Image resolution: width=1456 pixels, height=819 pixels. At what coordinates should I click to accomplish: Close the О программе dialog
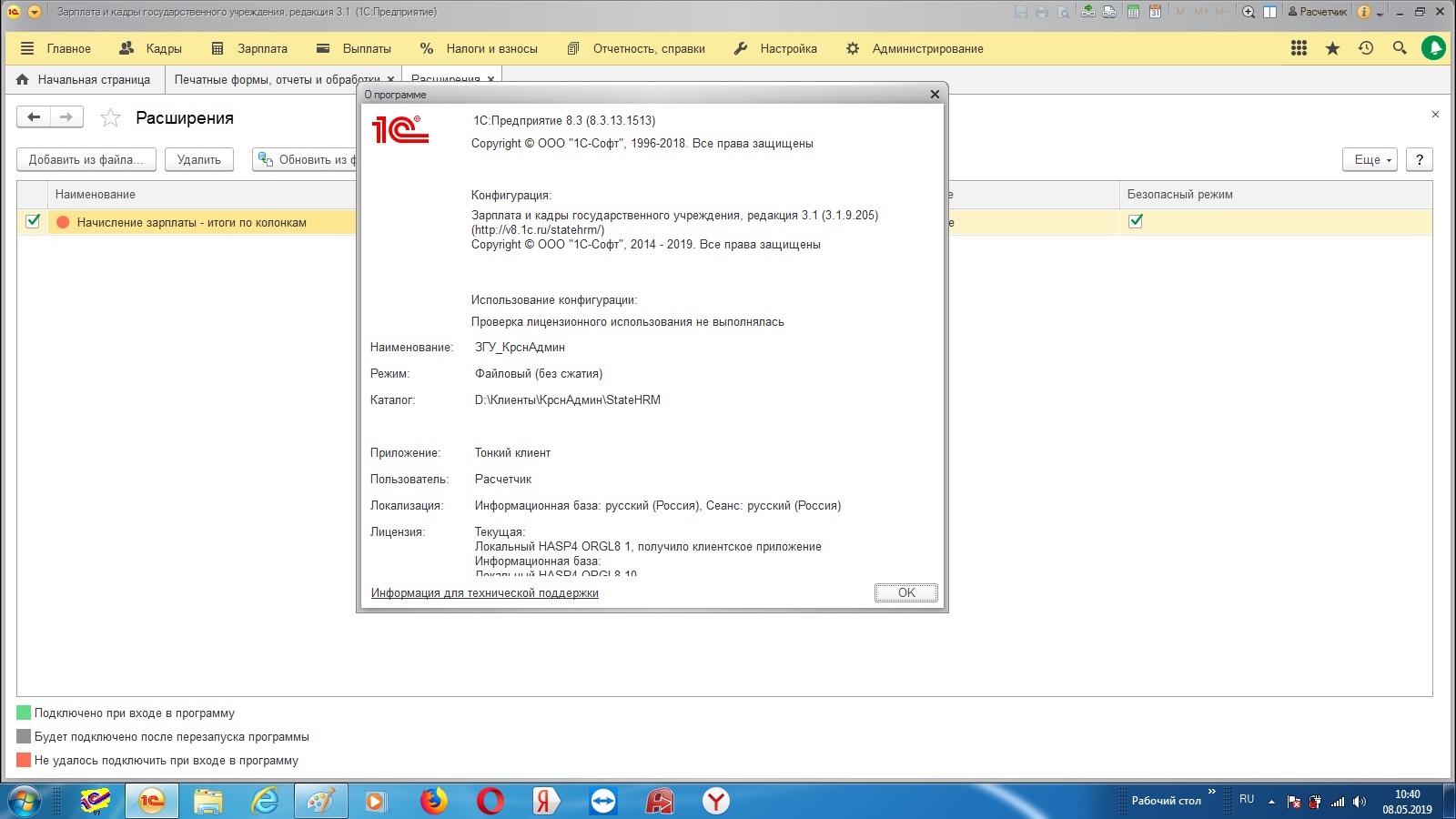935,94
